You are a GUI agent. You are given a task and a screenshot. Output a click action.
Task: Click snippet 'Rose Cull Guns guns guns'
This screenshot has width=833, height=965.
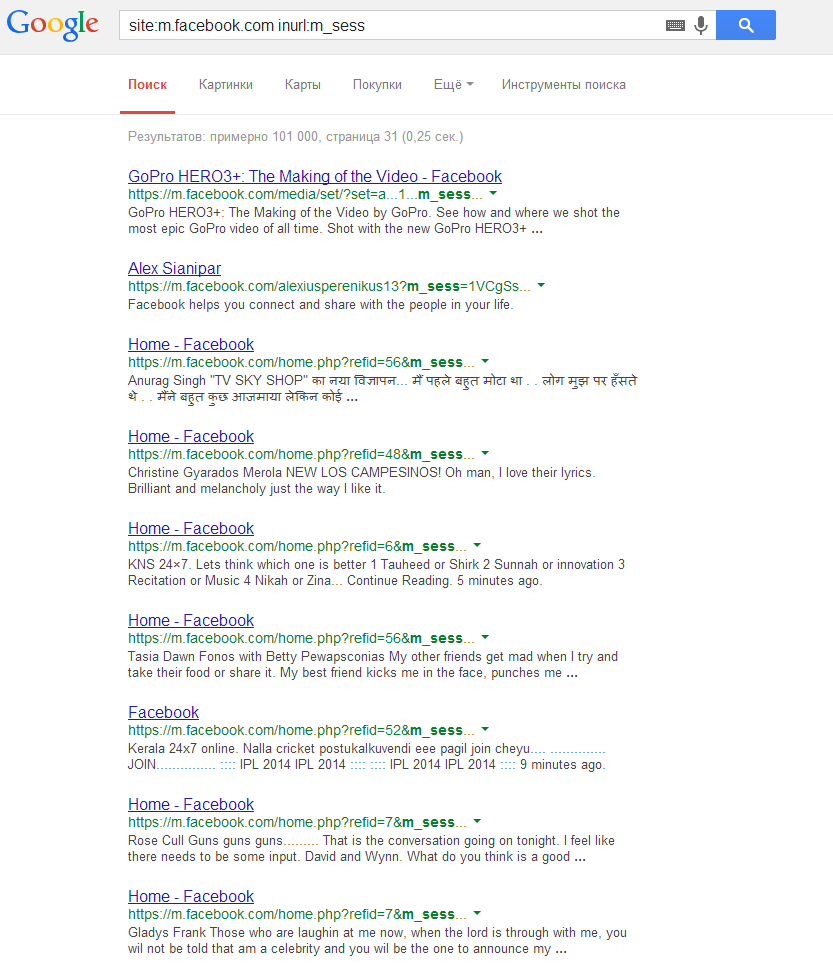[205, 841]
